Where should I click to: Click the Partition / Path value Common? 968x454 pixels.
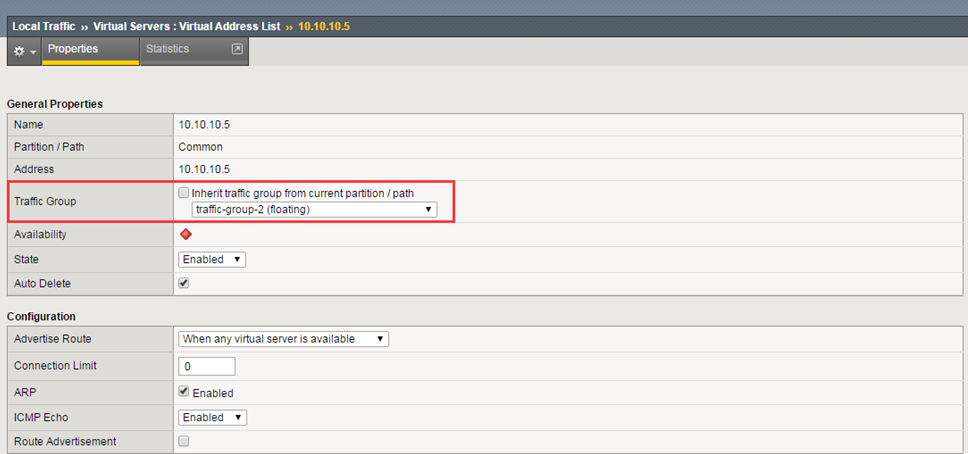[x=200, y=147]
